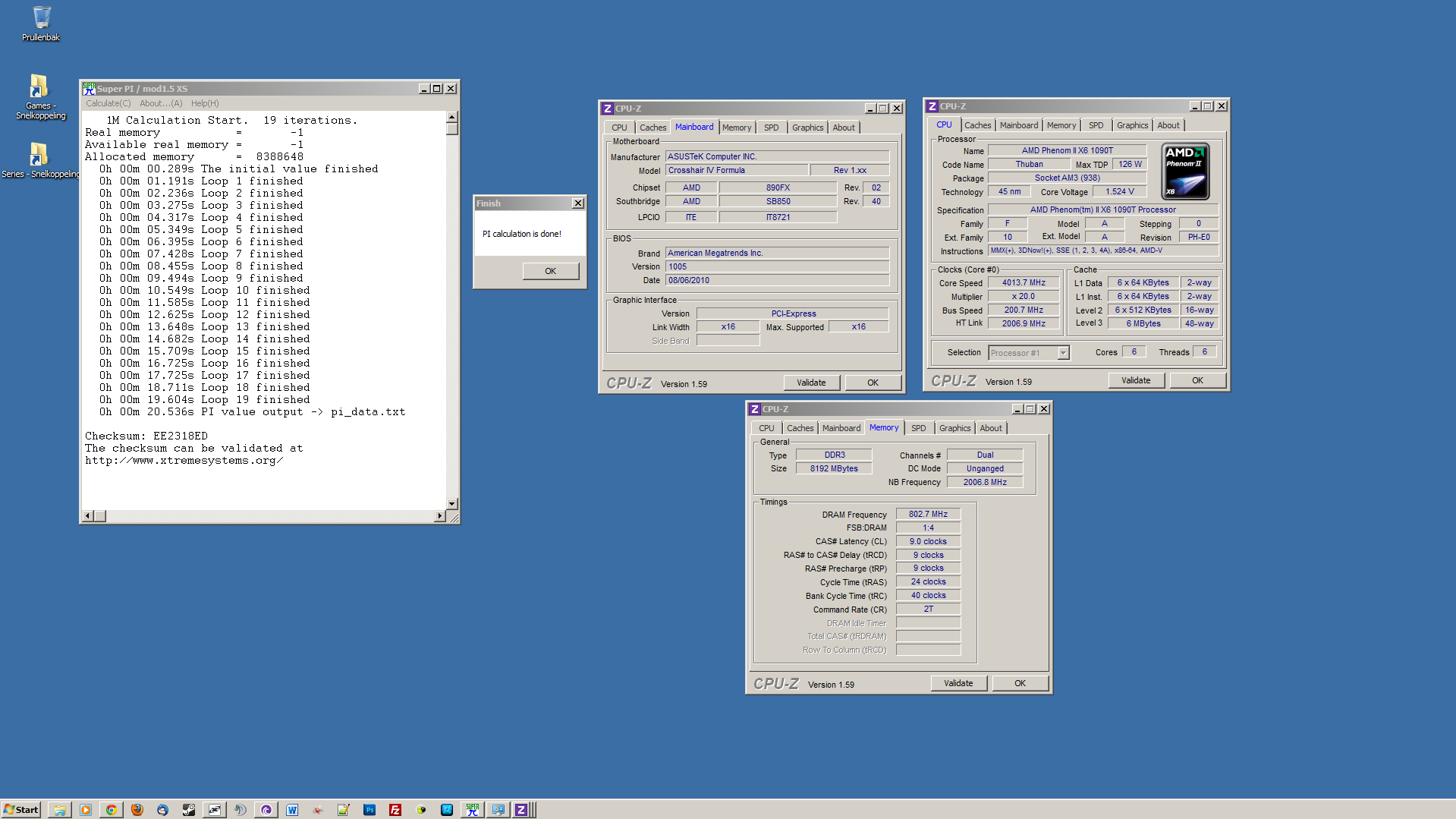
Task: Click OK in the Mainboard CPU-Z window
Action: pyautogui.click(x=873, y=383)
